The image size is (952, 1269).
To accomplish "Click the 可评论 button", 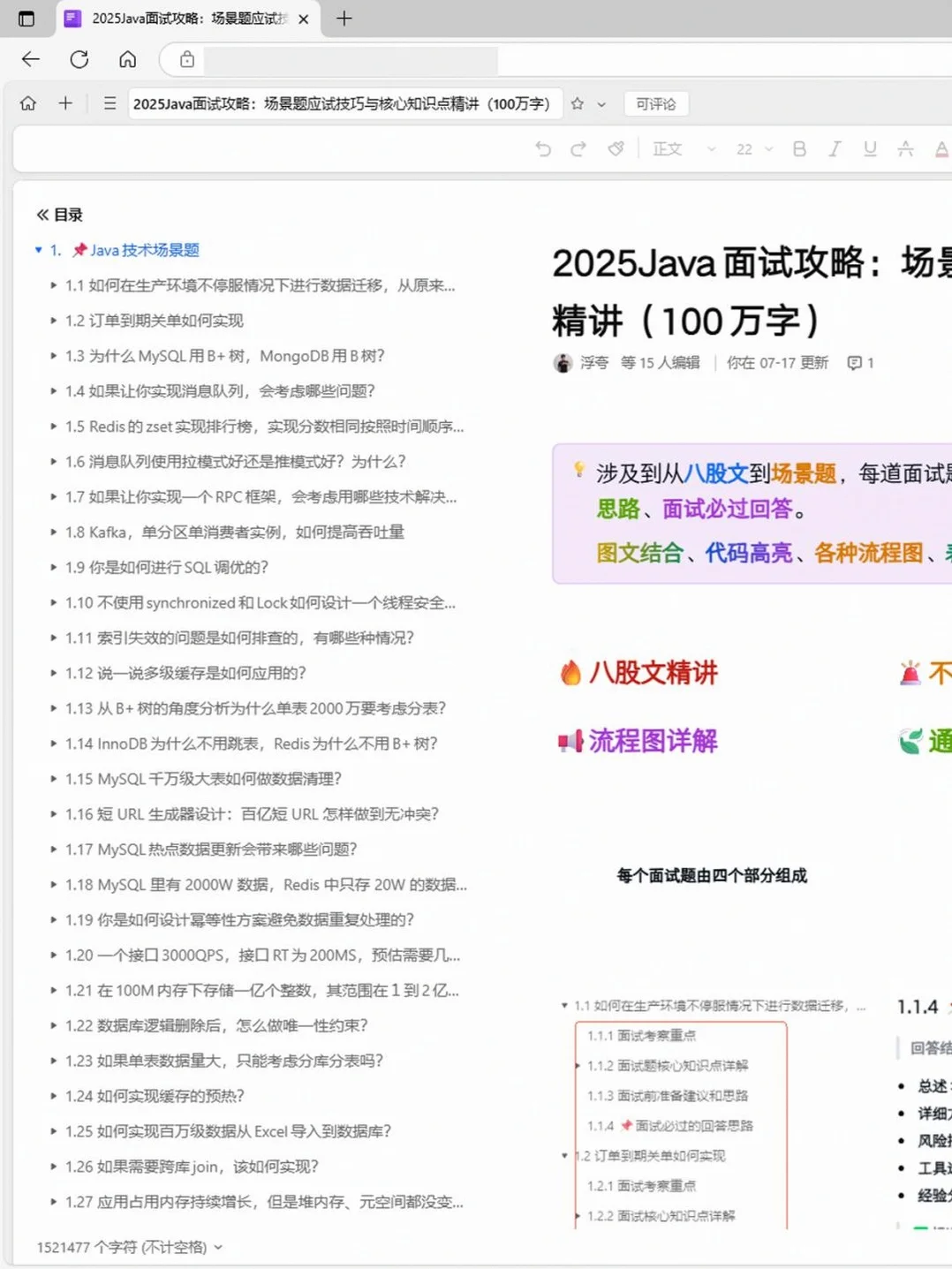I will [655, 103].
